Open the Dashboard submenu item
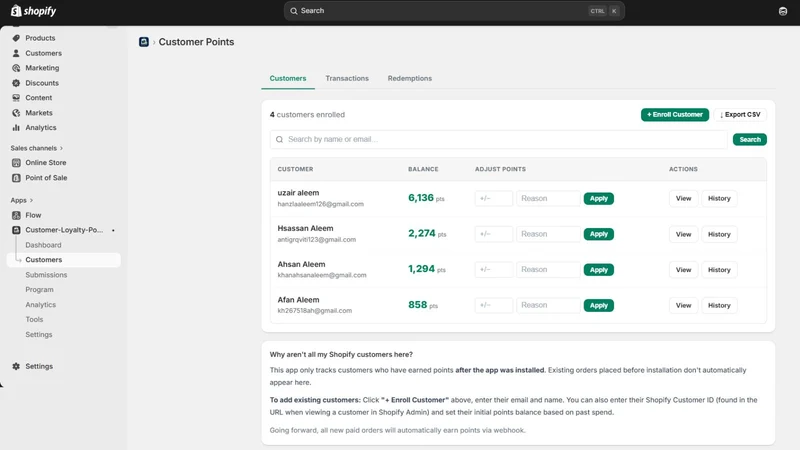Screen dimensions: 800x450 click(43, 245)
